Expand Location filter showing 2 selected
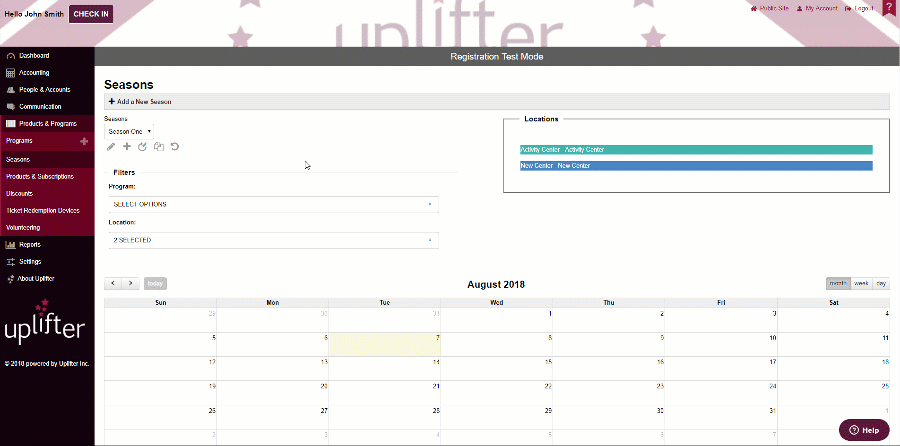Screen dimensions: 900x446 click(x=273, y=240)
